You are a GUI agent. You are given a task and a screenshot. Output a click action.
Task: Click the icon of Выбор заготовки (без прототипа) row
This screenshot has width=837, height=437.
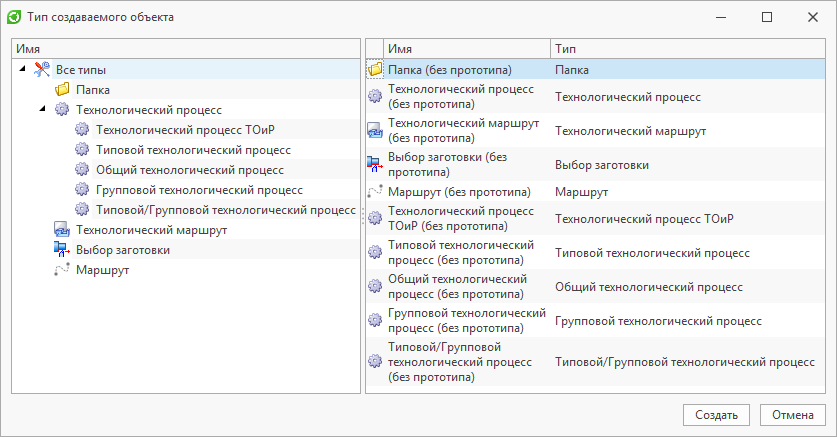point(375,164)
